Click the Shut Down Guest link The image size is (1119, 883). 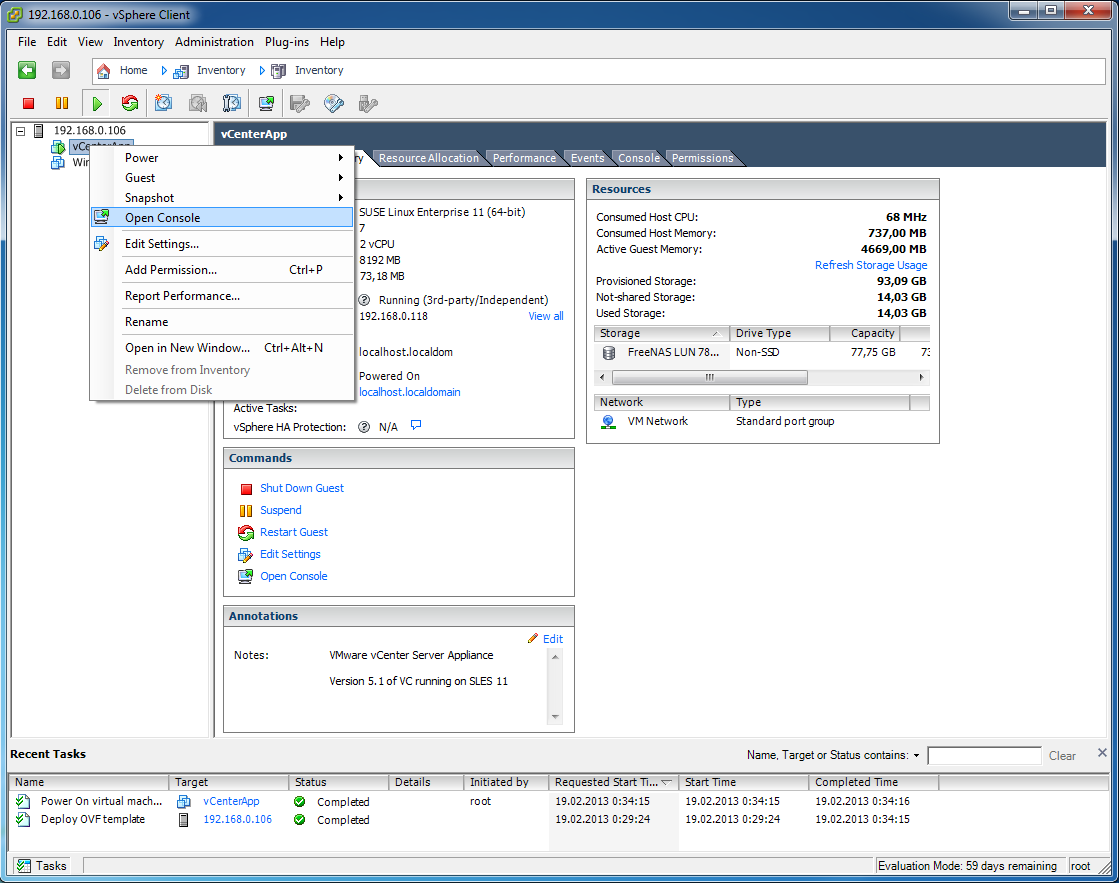[302, 488]
